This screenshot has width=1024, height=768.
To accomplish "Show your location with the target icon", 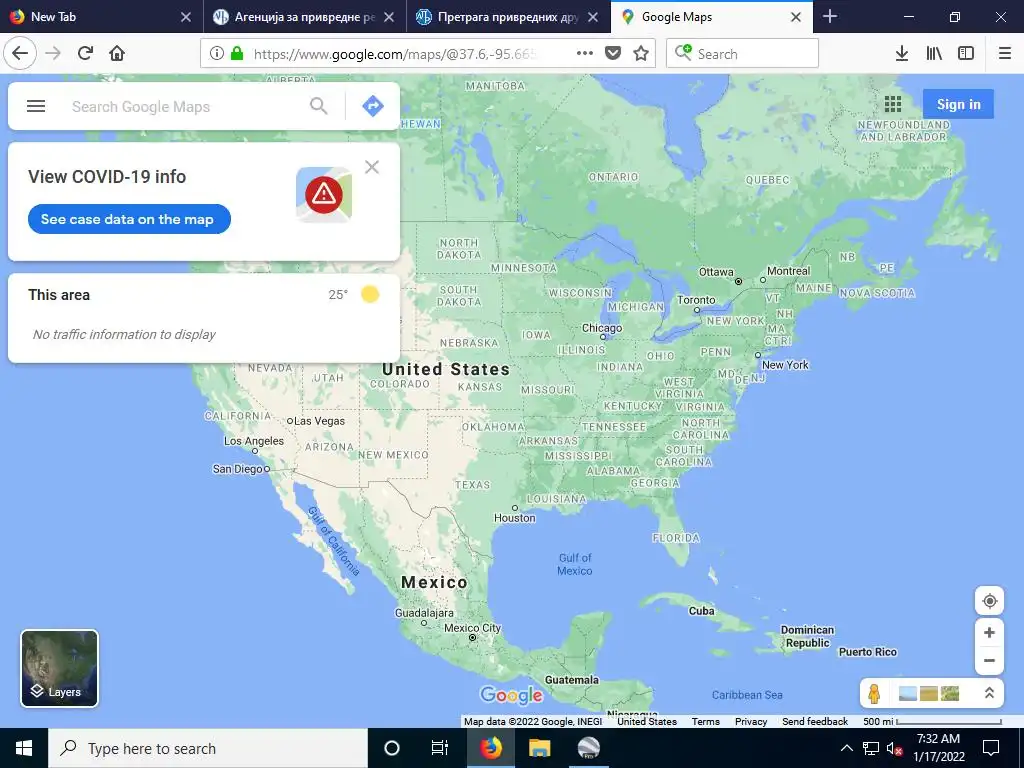I will pos(989,601).
